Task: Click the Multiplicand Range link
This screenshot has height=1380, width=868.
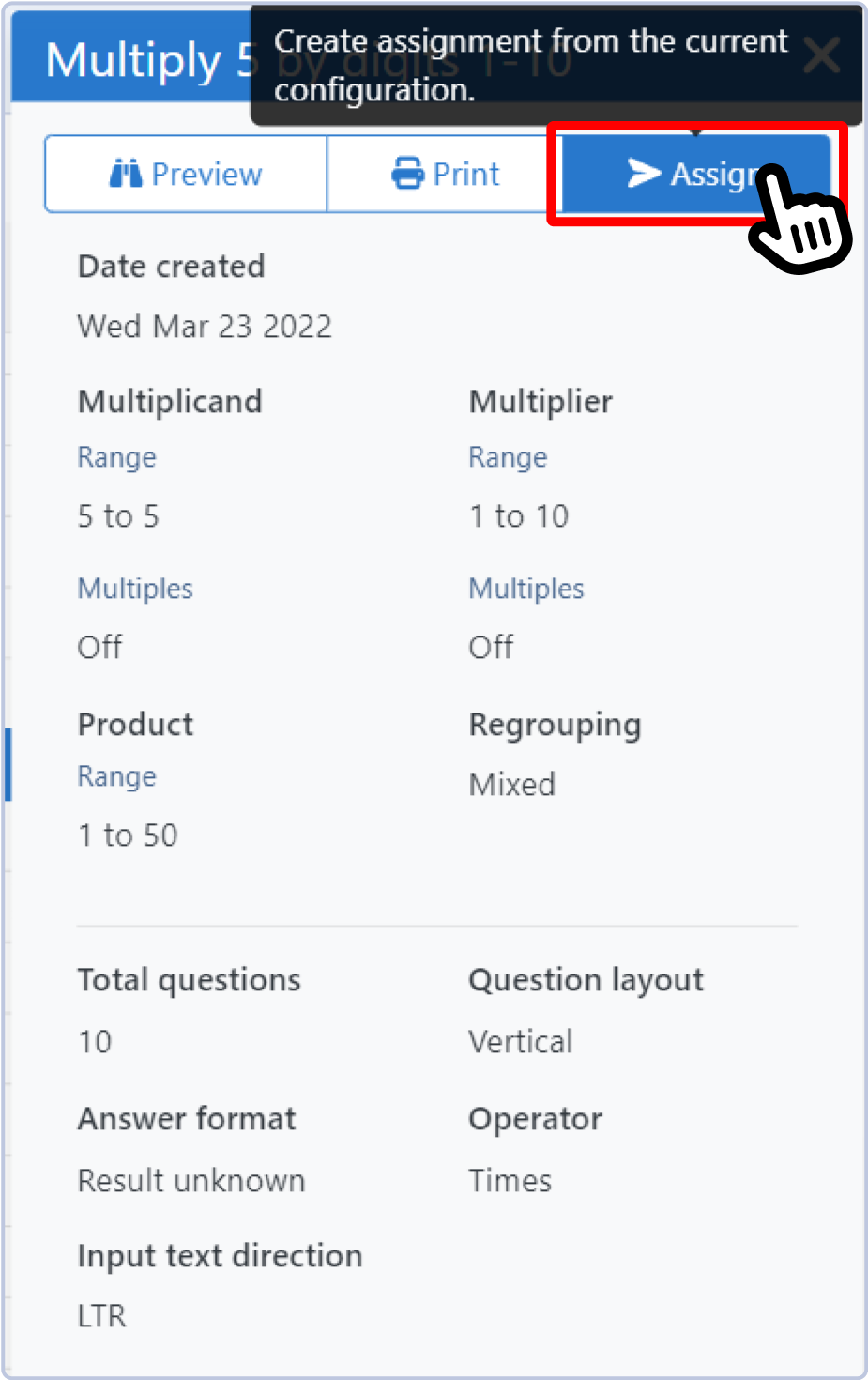Action: point(116,457)
